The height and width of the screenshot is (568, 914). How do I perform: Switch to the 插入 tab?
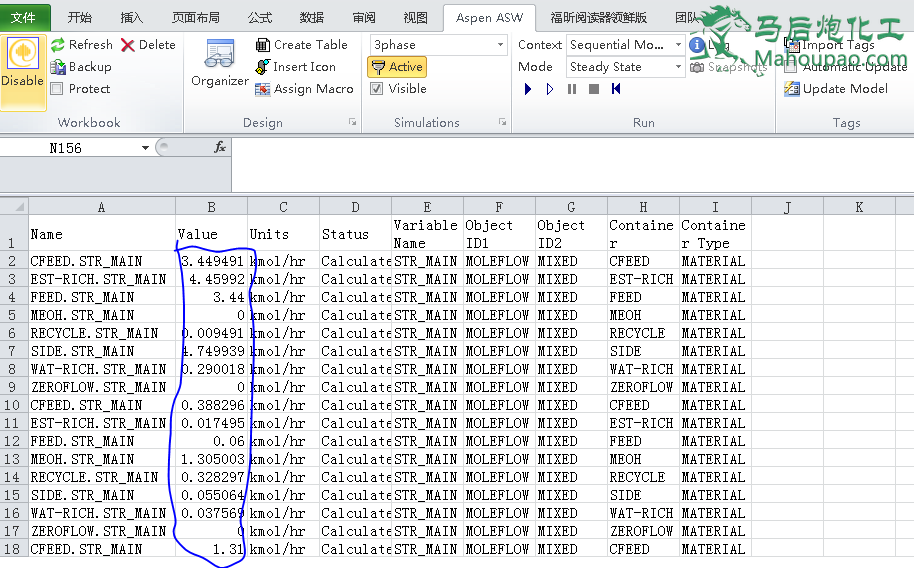point(132,17)
